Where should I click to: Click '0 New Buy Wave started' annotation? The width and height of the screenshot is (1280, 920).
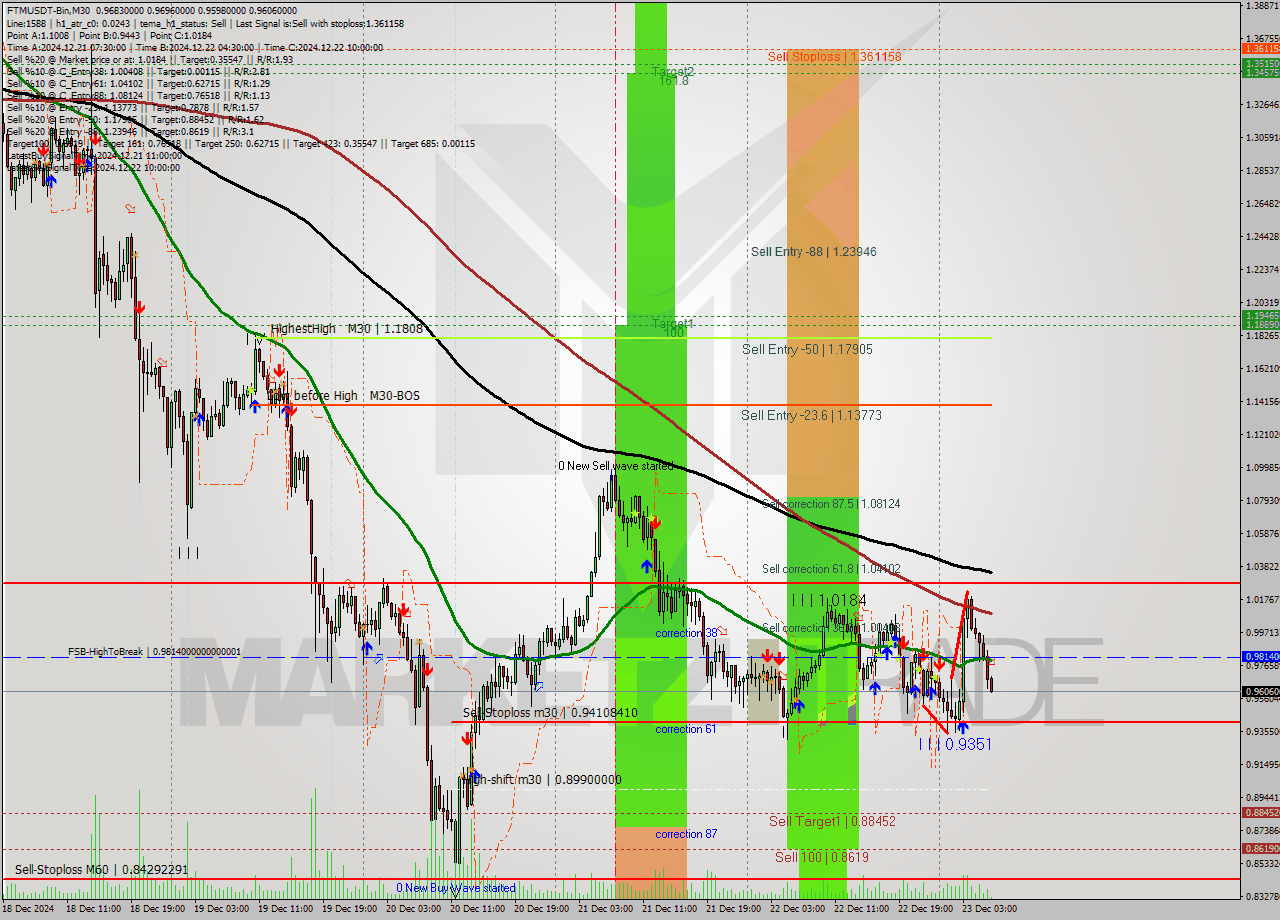[x=456, y=888]
